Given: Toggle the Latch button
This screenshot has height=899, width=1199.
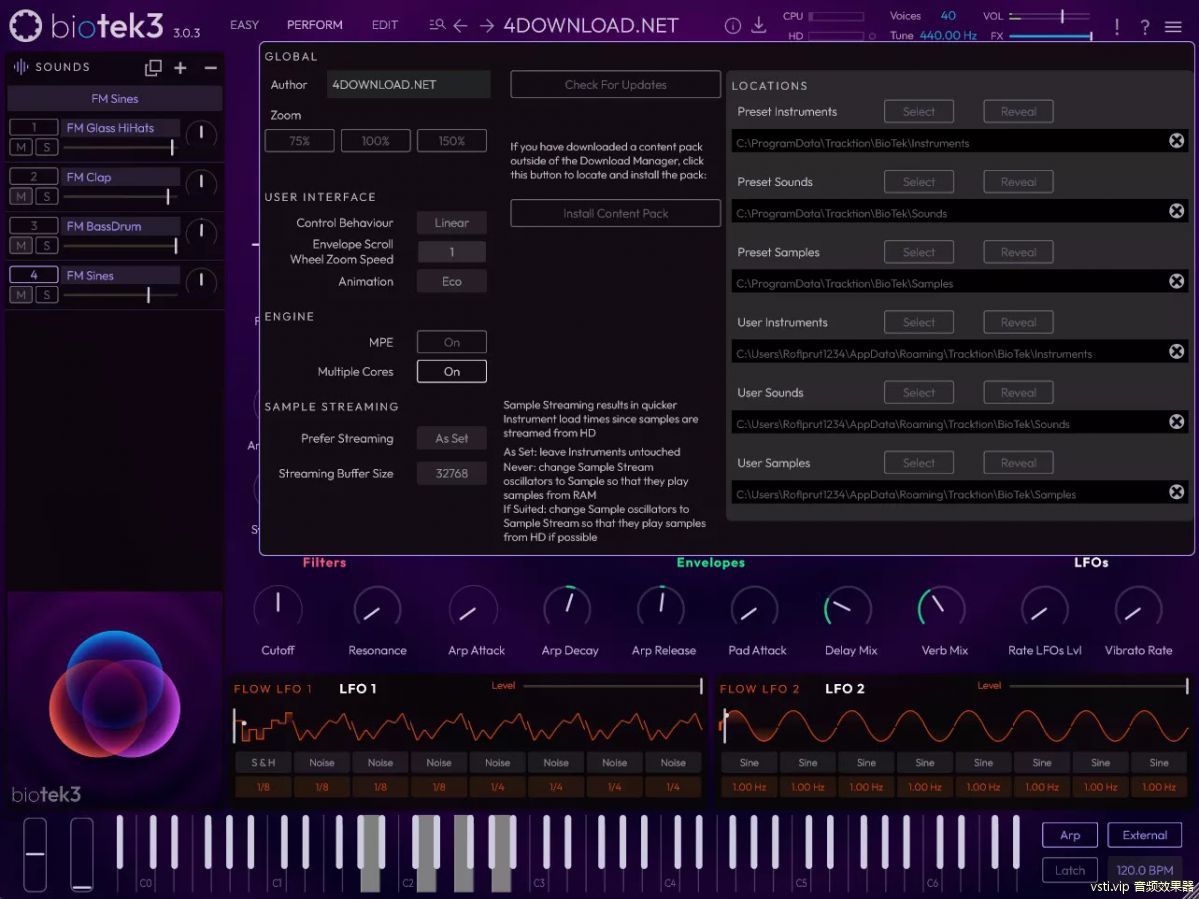Looking at the screenshot, I should pos(1070,870).
